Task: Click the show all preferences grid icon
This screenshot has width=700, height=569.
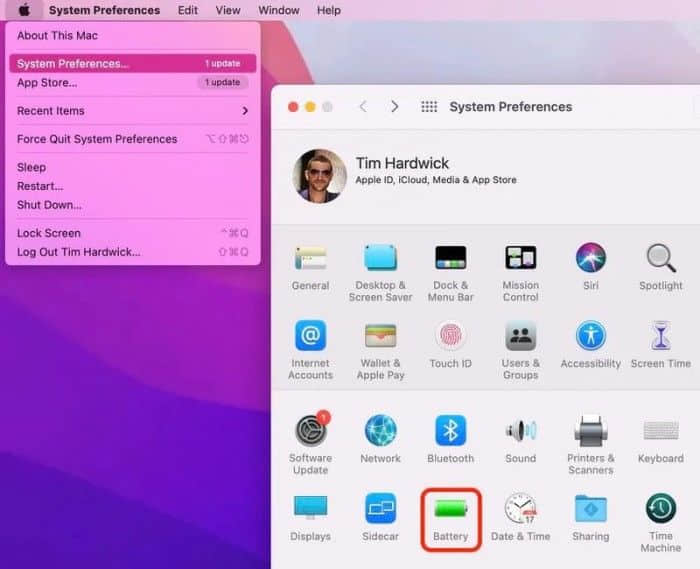Action: point(429,107)
